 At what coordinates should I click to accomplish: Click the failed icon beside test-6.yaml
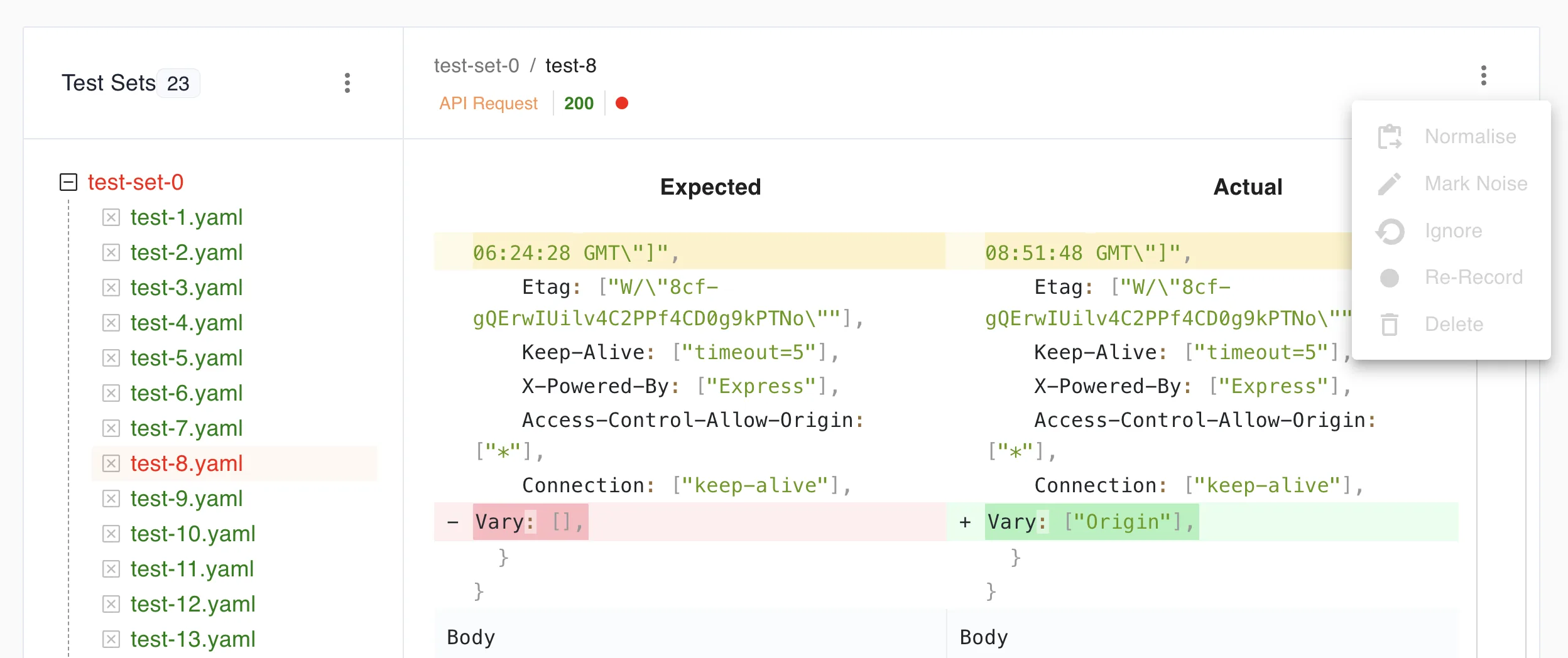coord(111,393)
